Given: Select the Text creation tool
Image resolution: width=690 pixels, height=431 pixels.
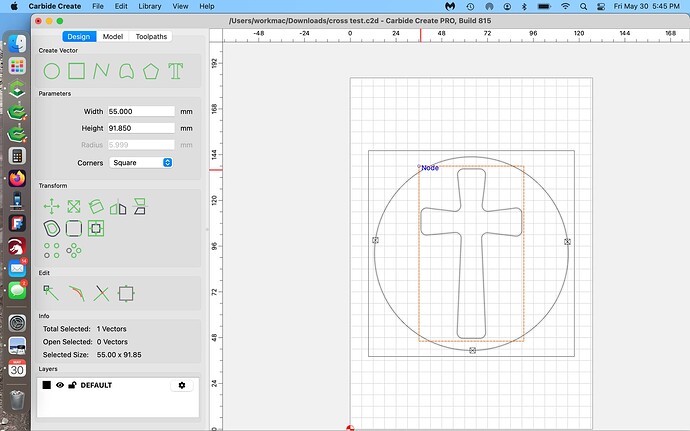Looking at the screenshot, I should (175, 71).
